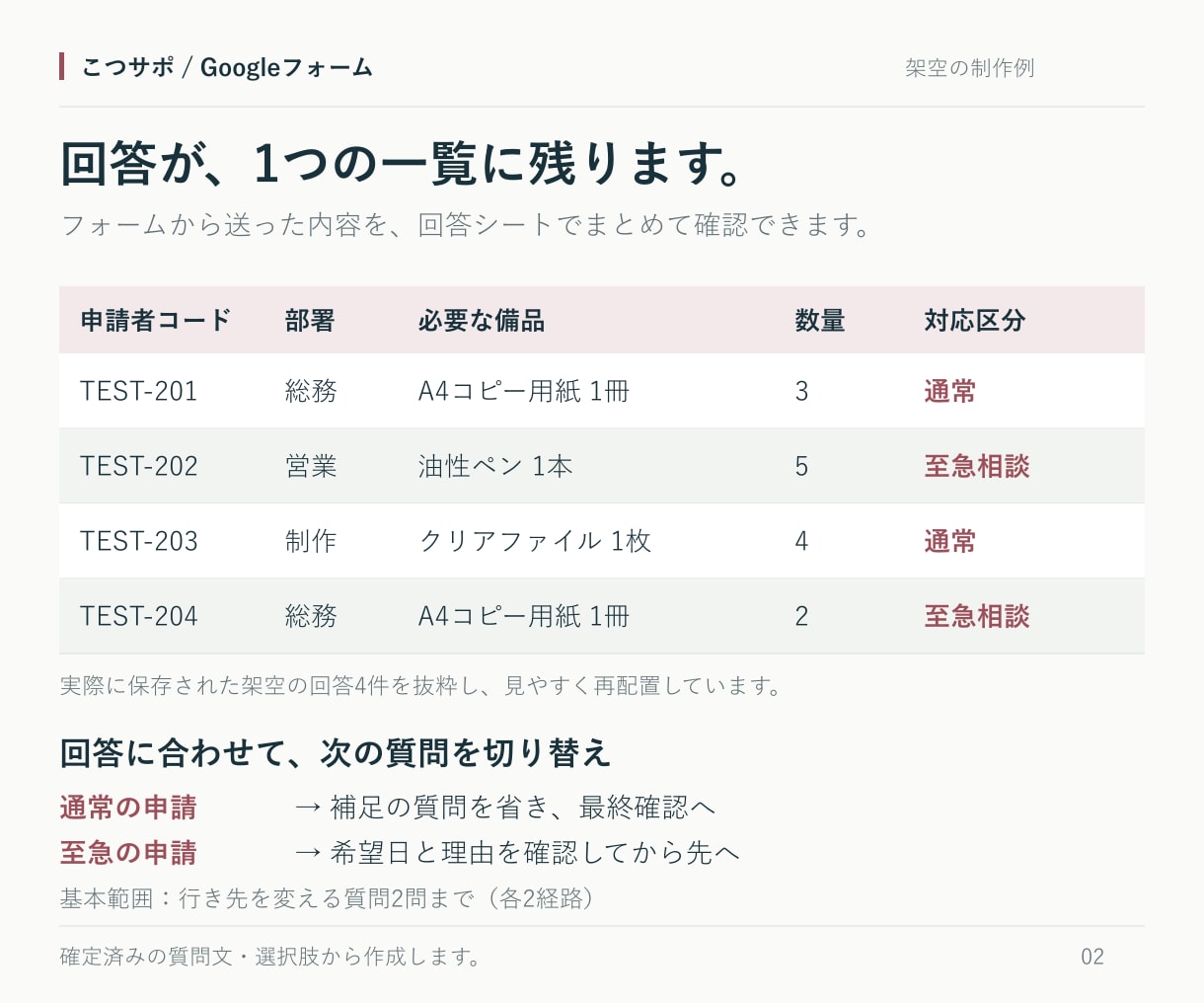Click quantity 2 in the TEST-204 row
The height and width of the screenshot is (1003, 1204).
801,616
